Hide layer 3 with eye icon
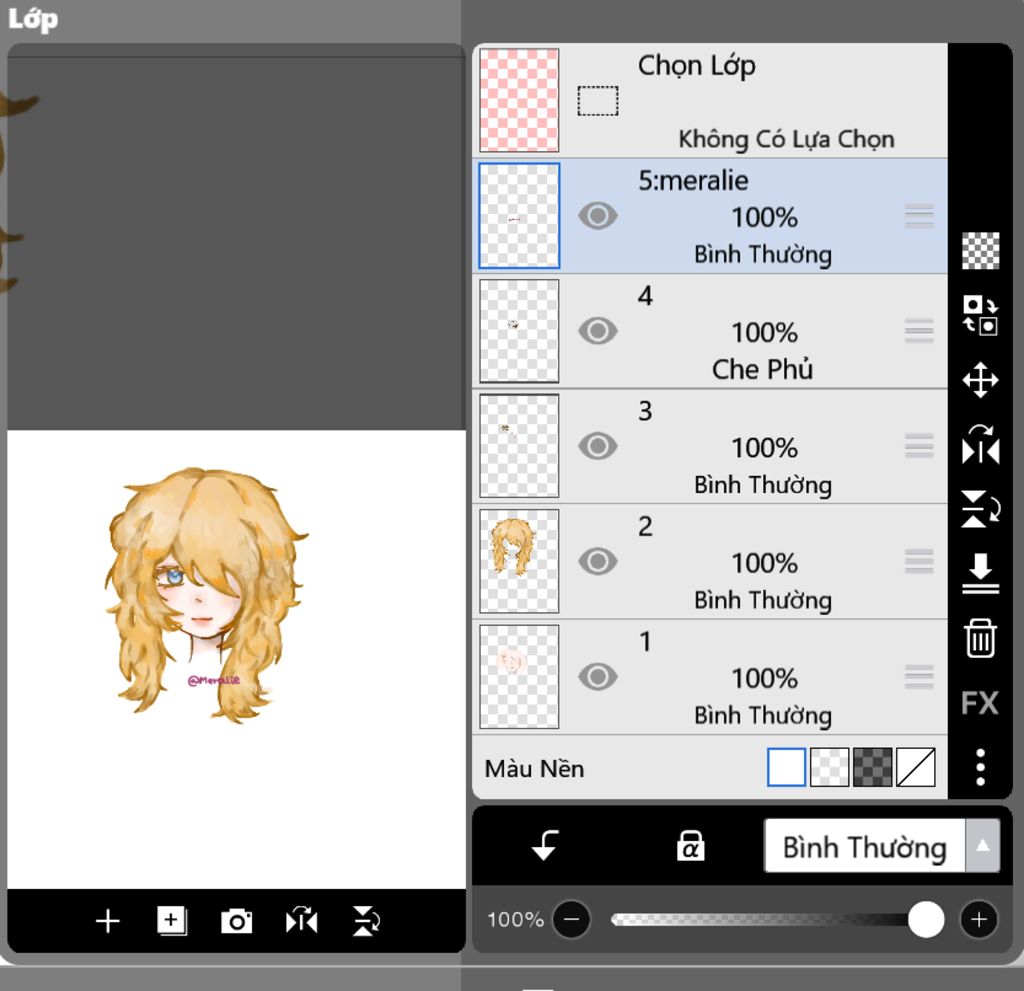This screenshot has height=991, width=1024. [x=598, y=446]
